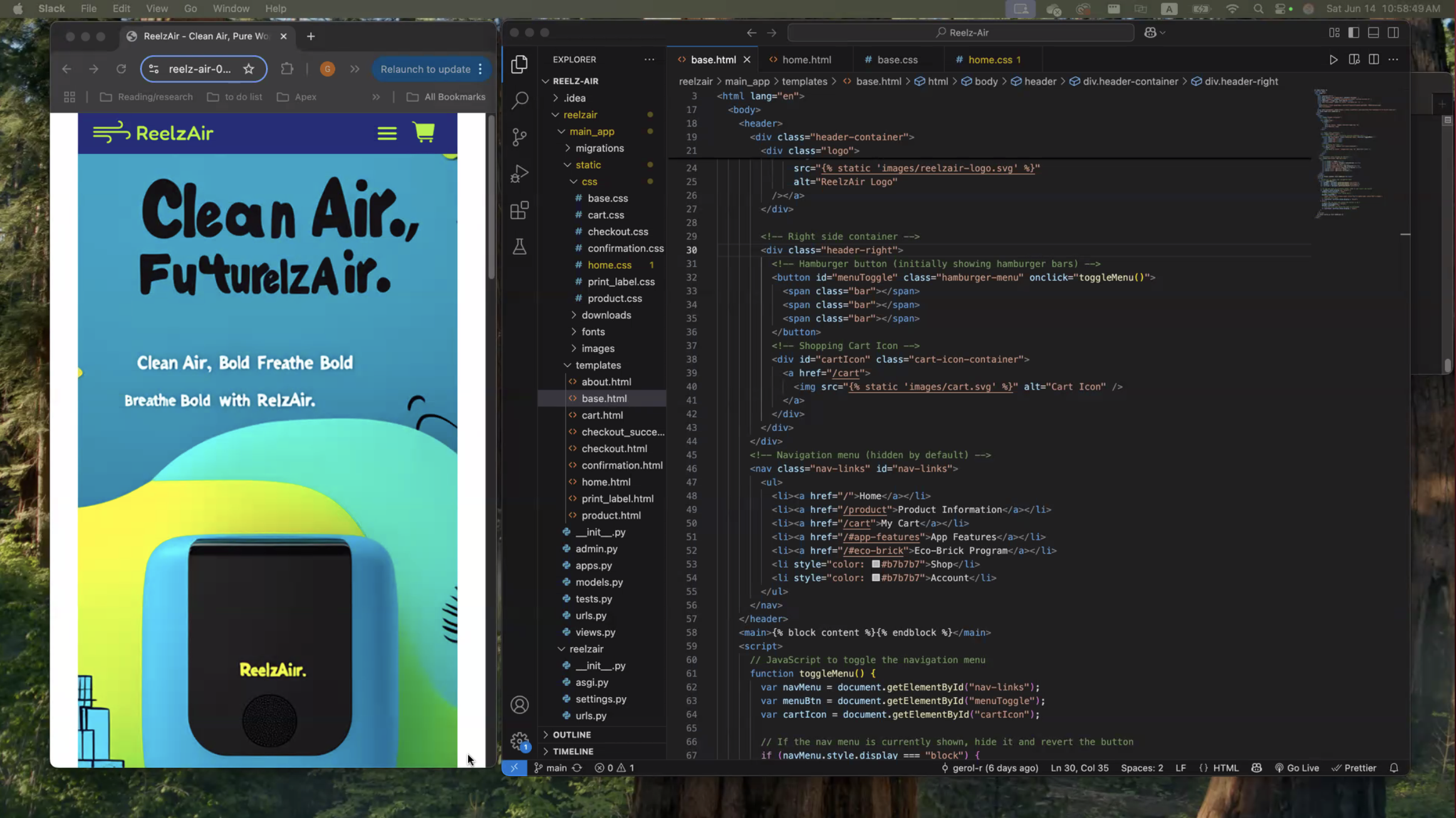Collapse the templates folder

tap(598, 365)
